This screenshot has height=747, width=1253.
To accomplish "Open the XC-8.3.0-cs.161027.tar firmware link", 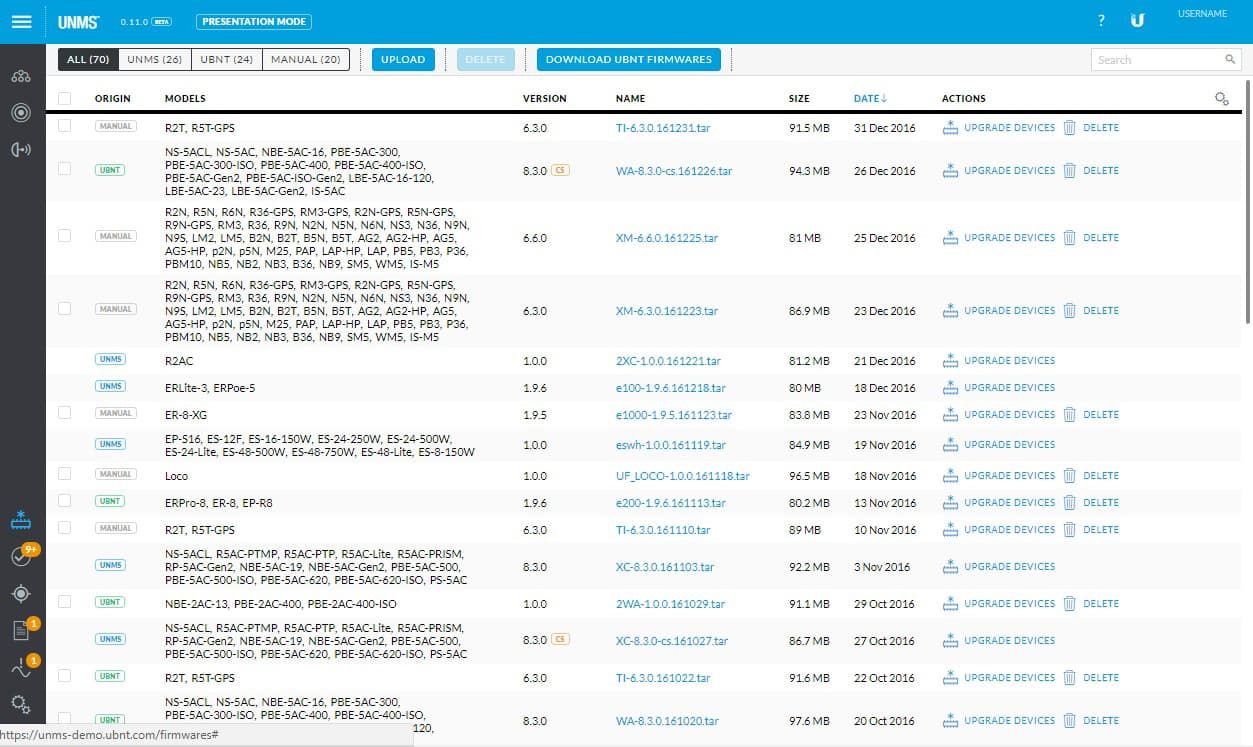I will pos(672,641).
